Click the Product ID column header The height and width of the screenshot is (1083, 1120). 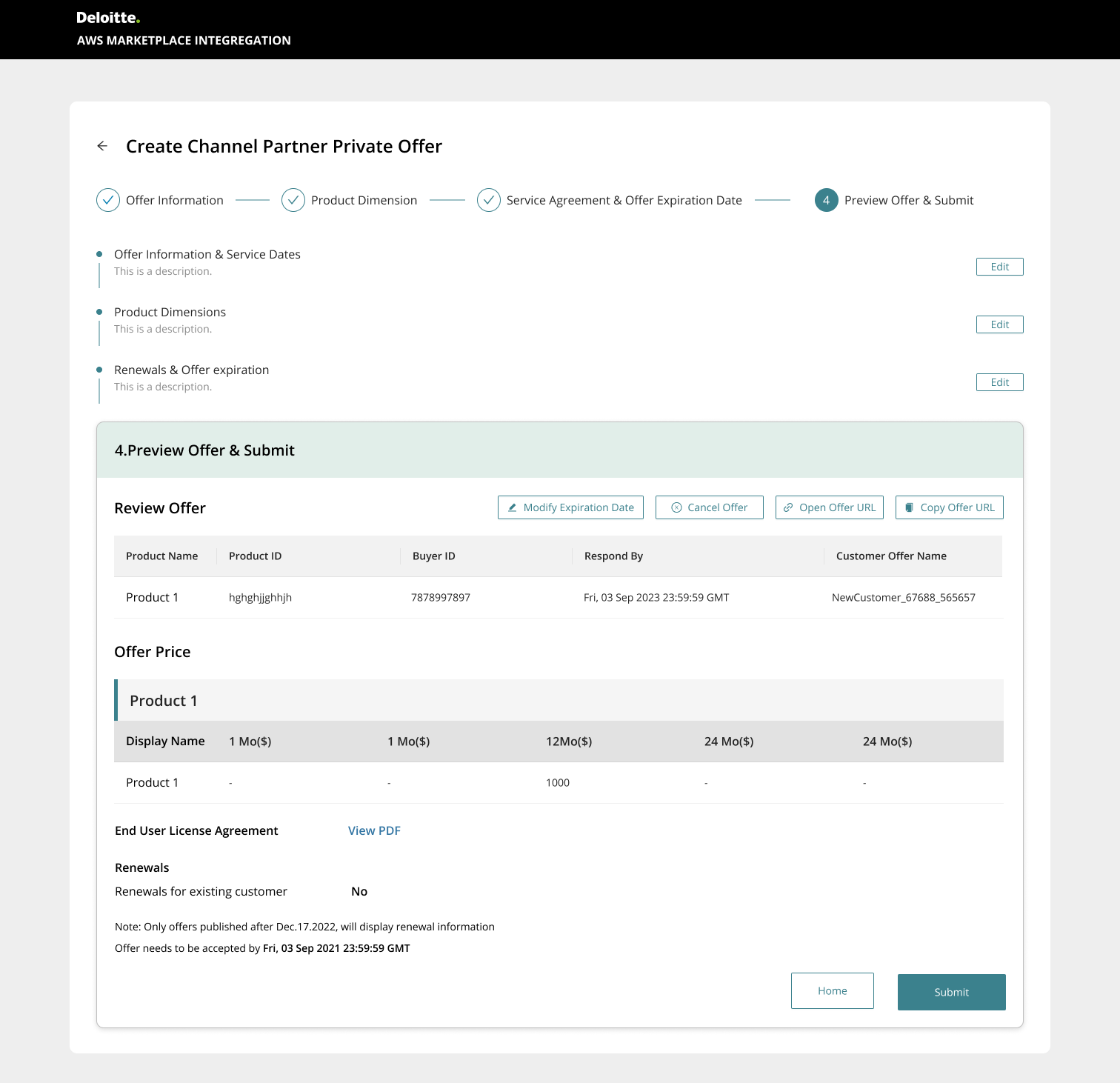tap(255, 556)
